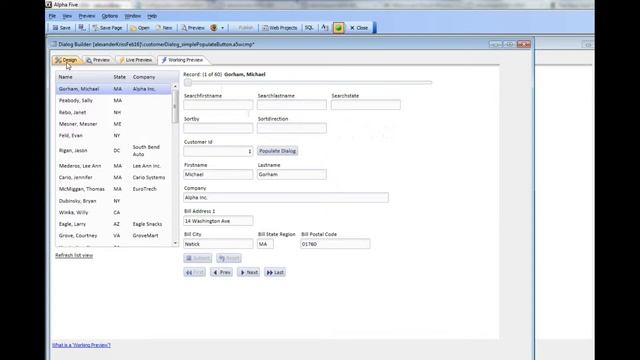640x360 pixels.
Task: Click the Save toolbar button
Action: click(62, 28)
